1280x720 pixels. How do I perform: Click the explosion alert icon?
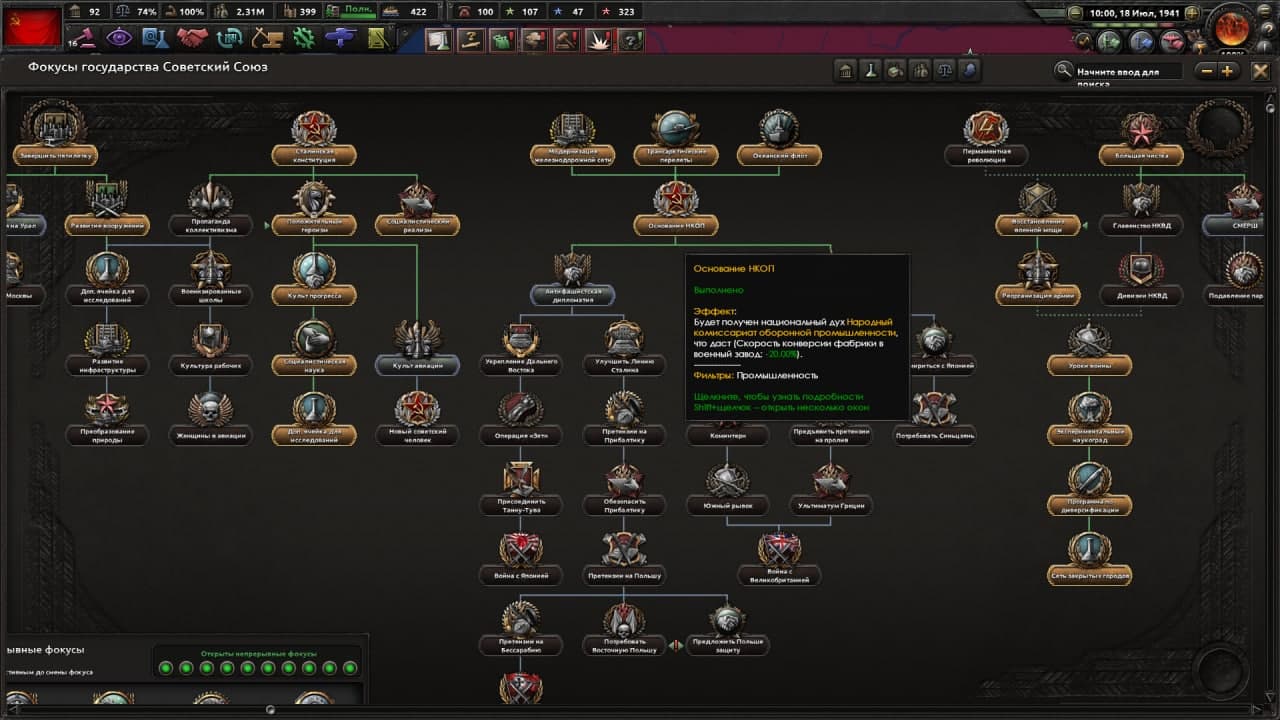coord(598,40)
